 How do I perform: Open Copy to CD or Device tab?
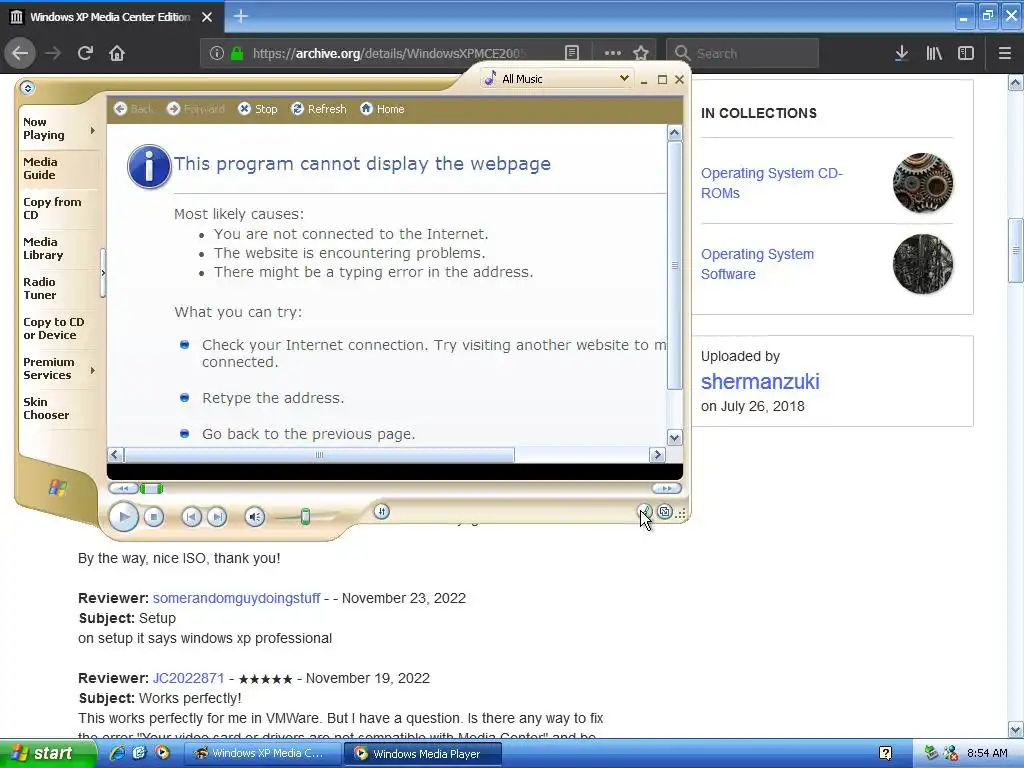57,328
